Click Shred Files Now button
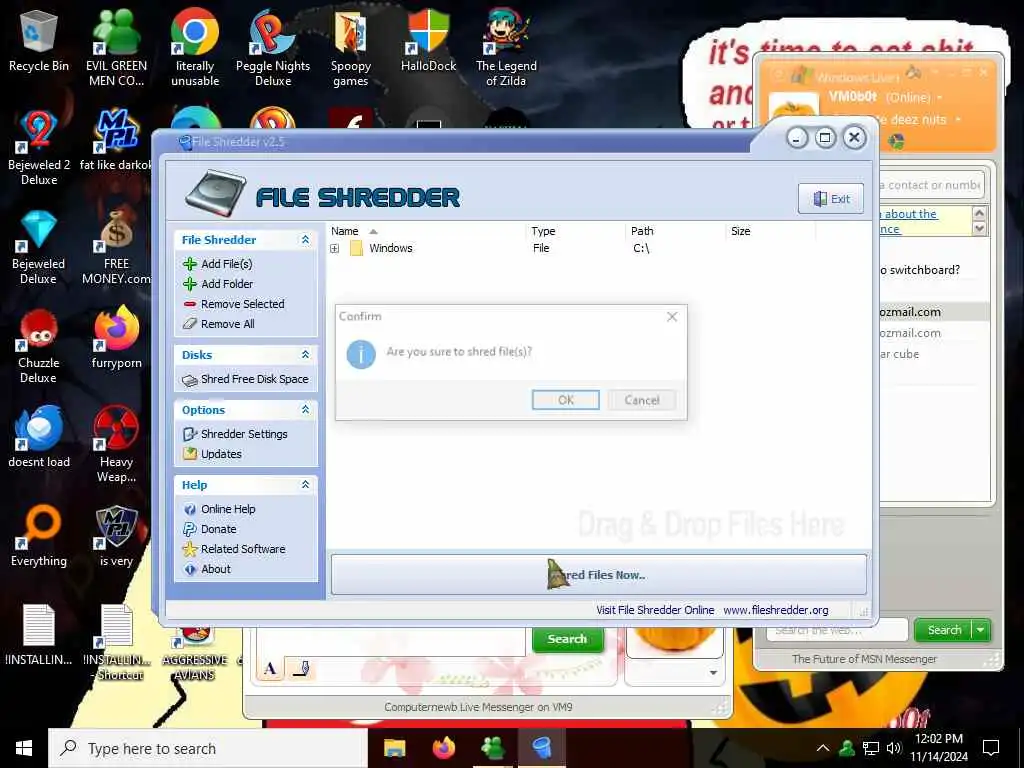Viewport: 1024px width, 768px height. (599, 575)
